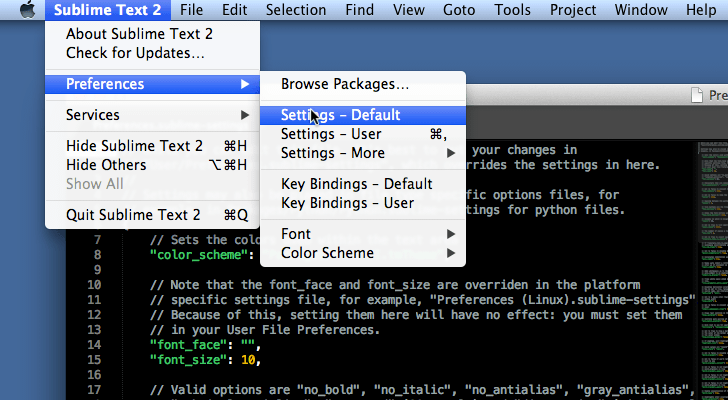The height and width of the screenshot is (400, 728).
Task: Open the View menu
Action: point(409,10)
